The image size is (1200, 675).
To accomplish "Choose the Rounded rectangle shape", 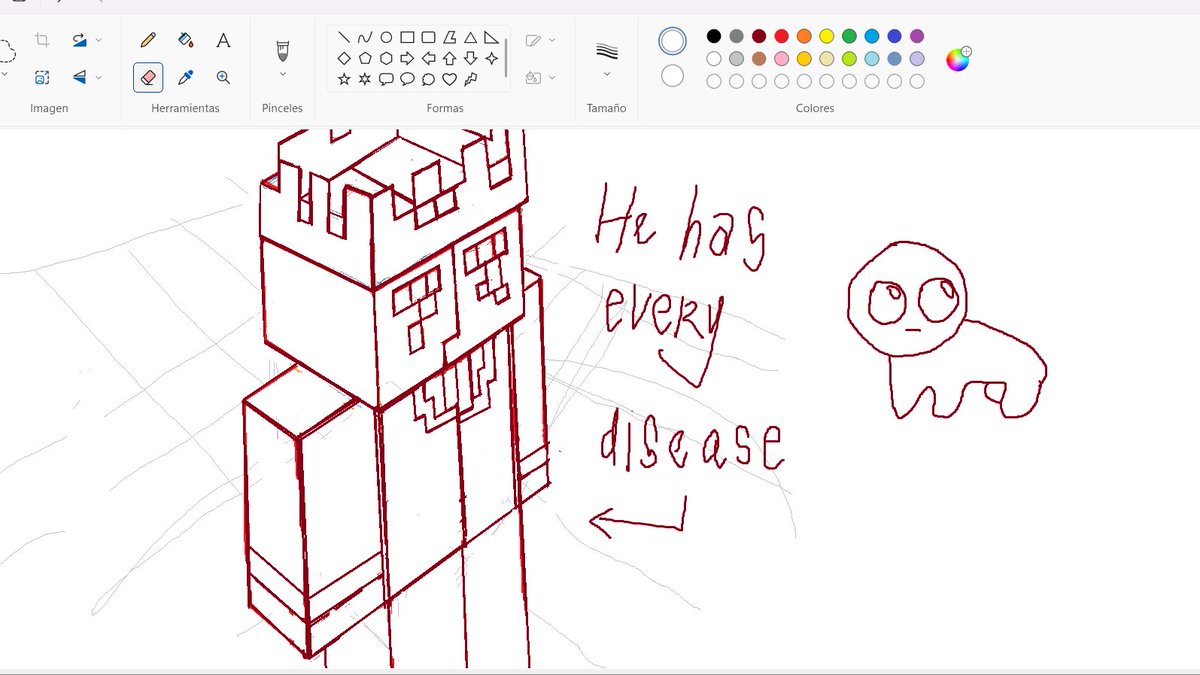I will click(428, 38).
